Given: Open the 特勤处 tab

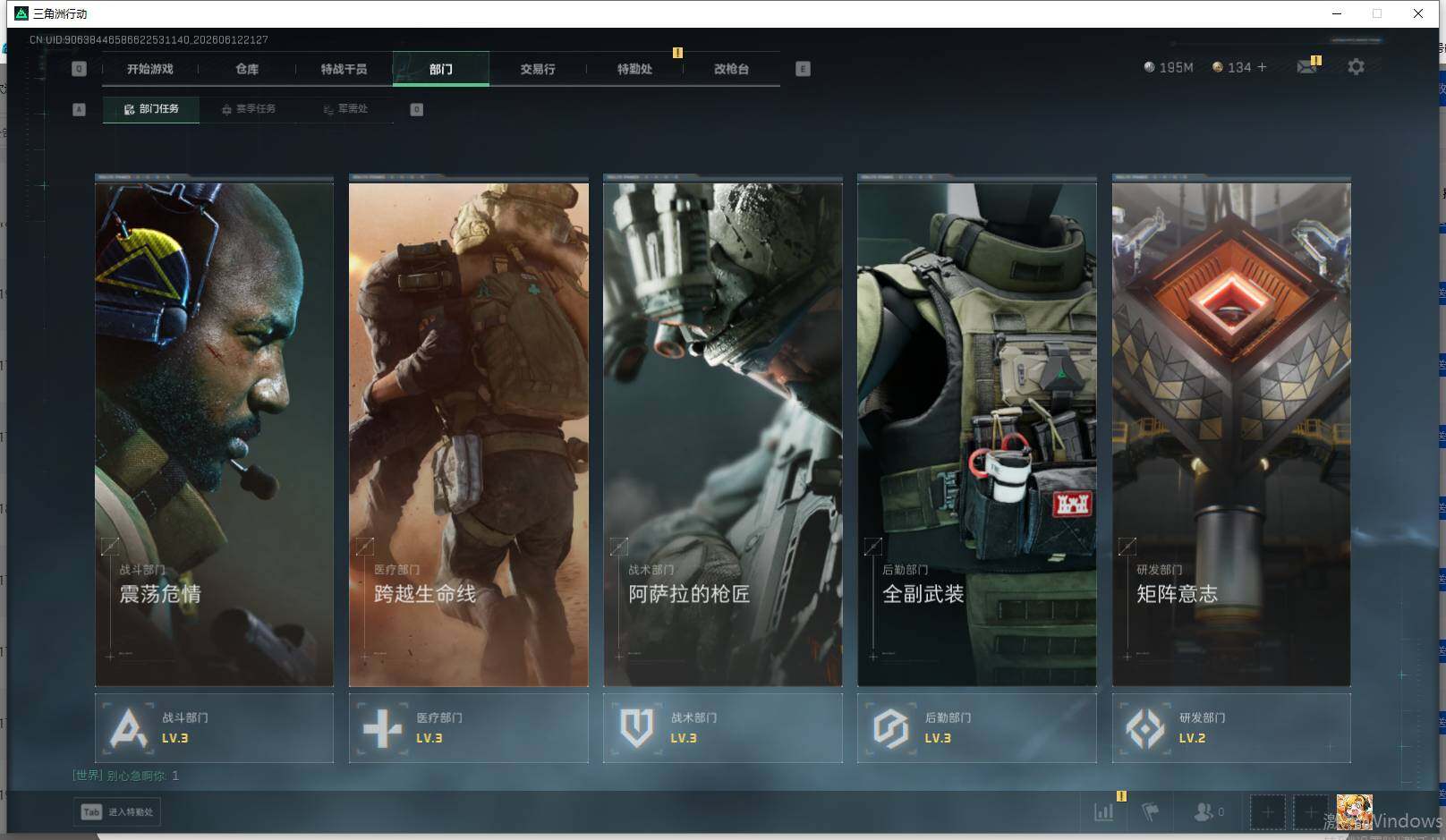Looking at the screenshot, I should [634, 69].
